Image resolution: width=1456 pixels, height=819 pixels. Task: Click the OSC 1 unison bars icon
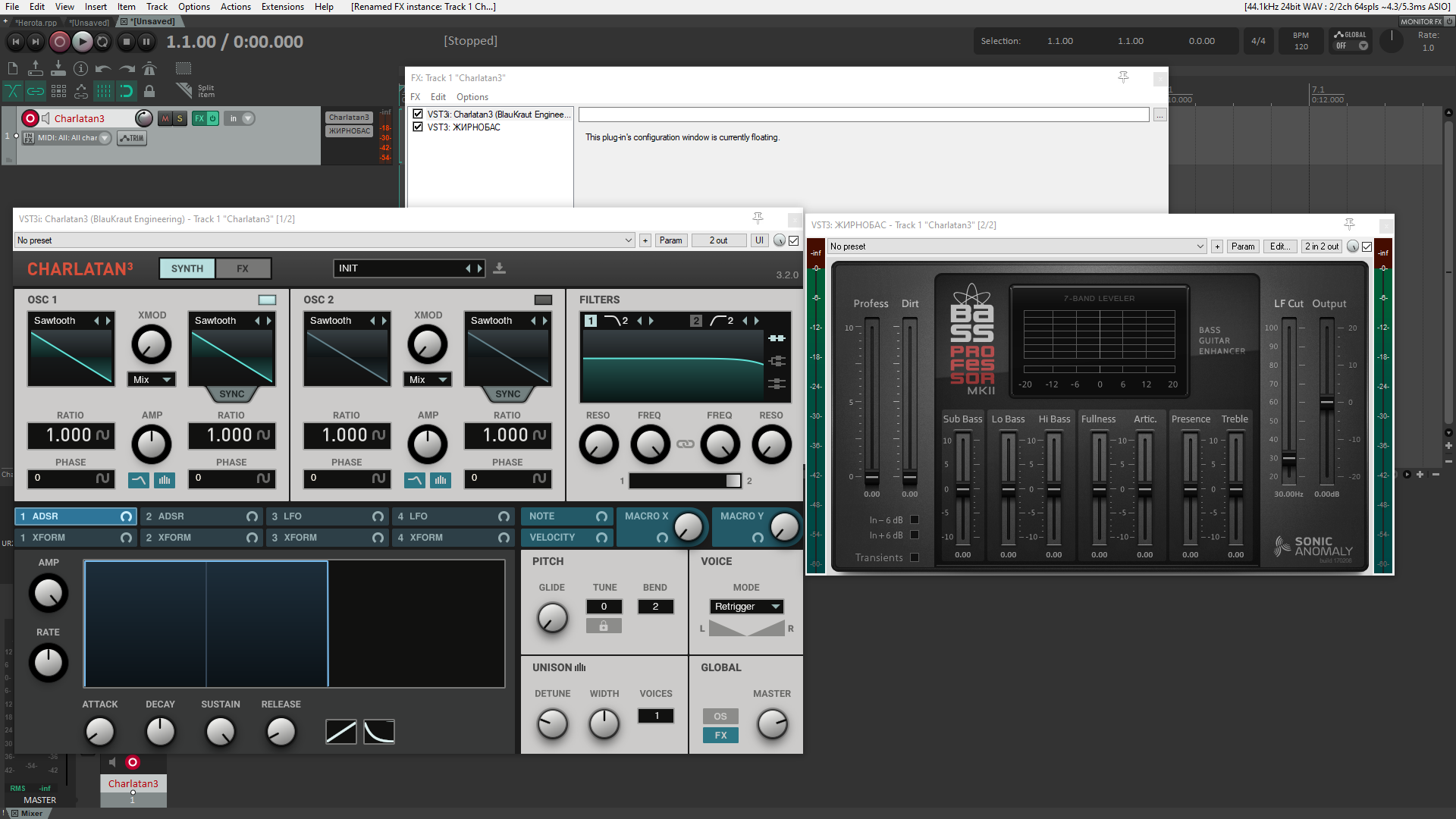coord(165,480)
